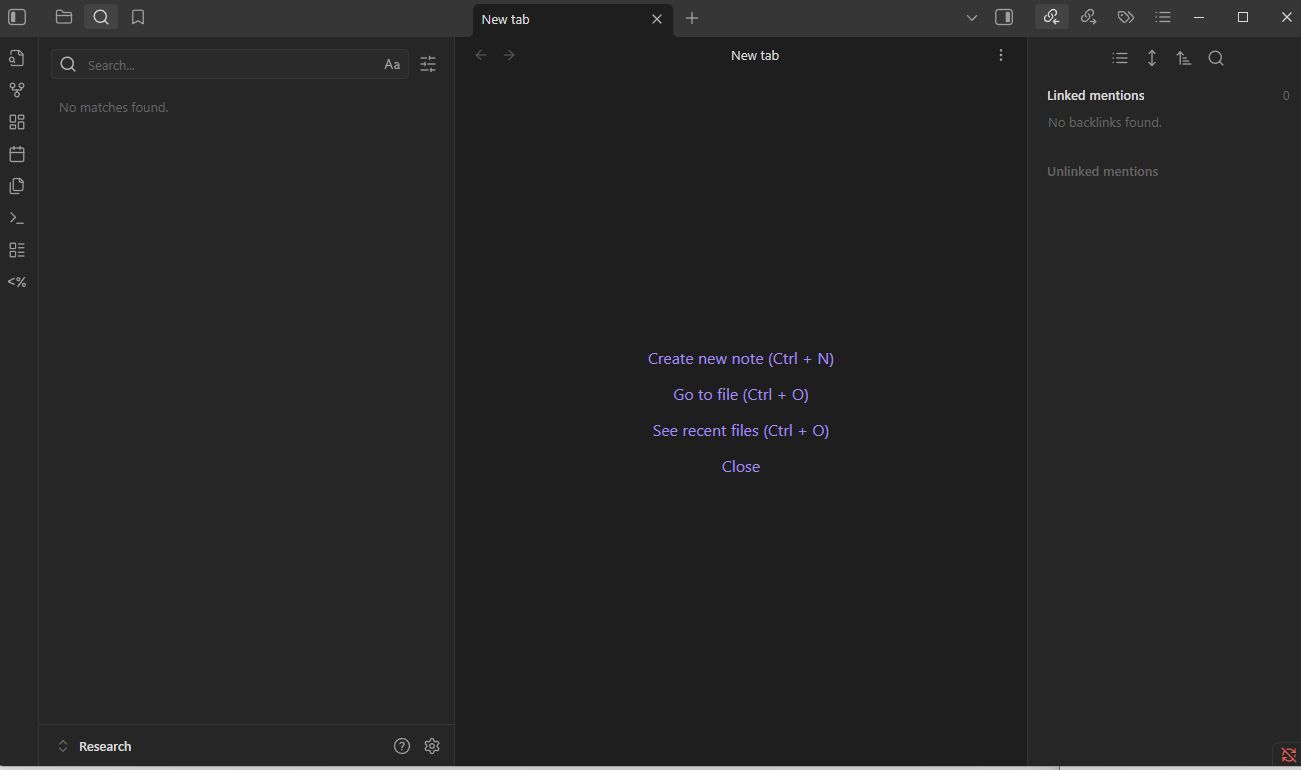Focus the Search input field

230,65
